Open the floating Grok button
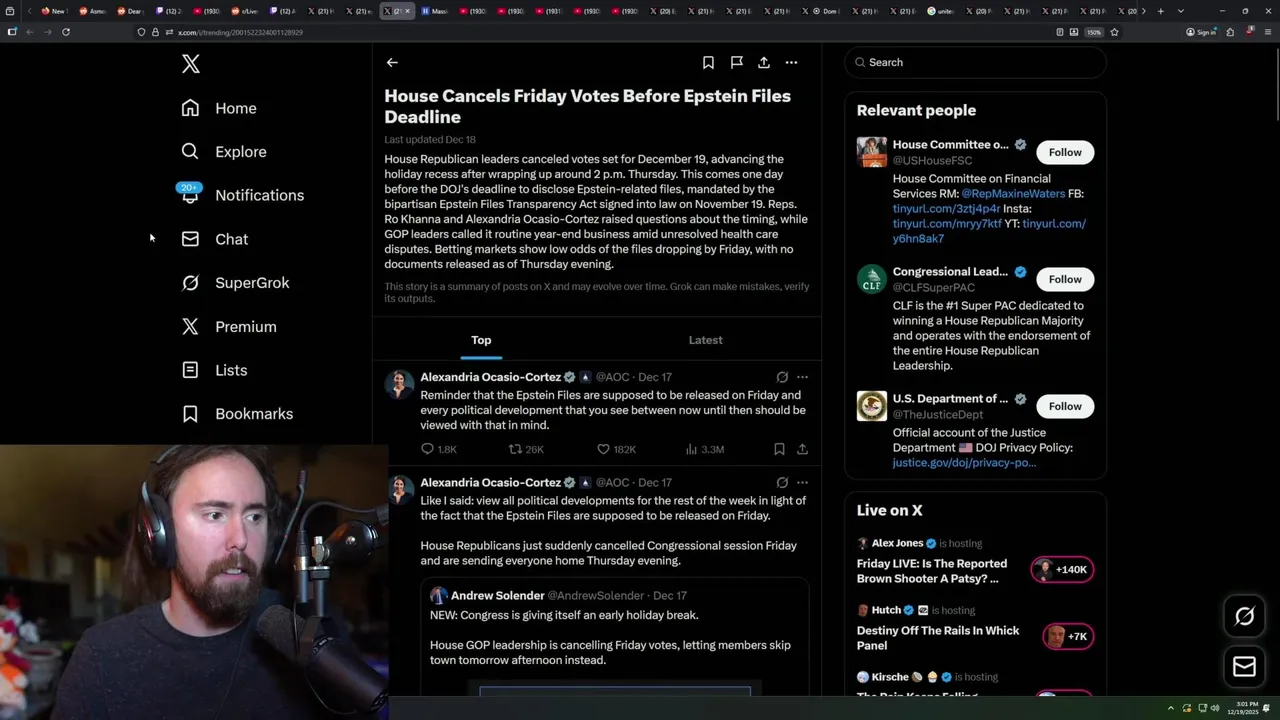This screenshot has width=1280, height=720. pos(1244,616)
